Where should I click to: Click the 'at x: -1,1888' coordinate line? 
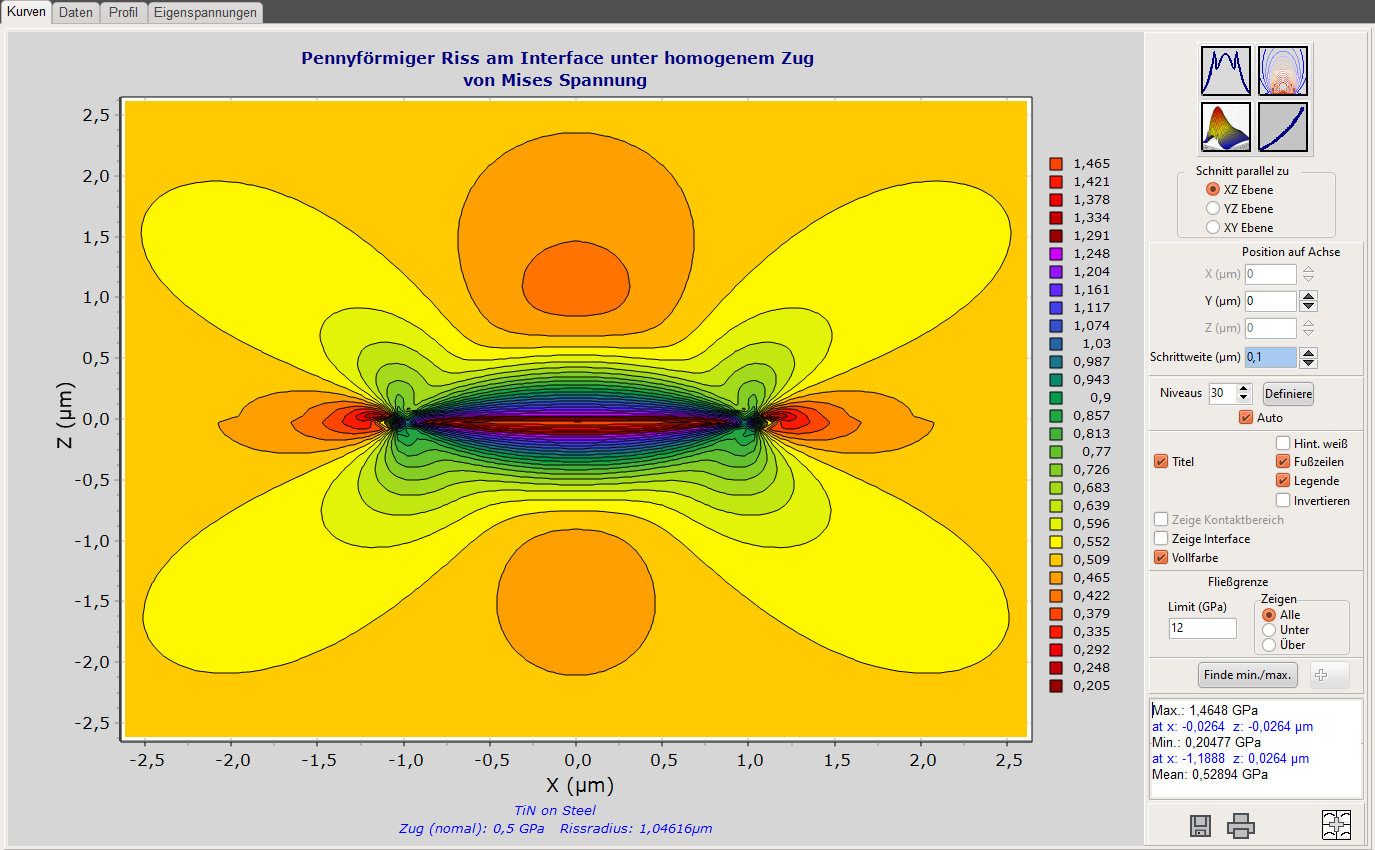click(x=1230, y=758)
